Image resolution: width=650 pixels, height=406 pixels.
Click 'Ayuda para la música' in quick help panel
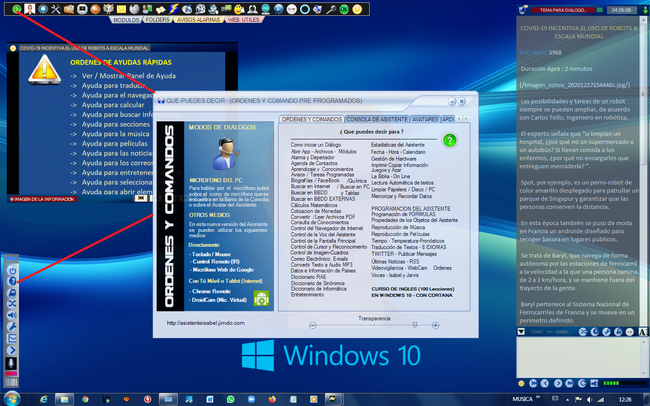click(x=116, y=134)
